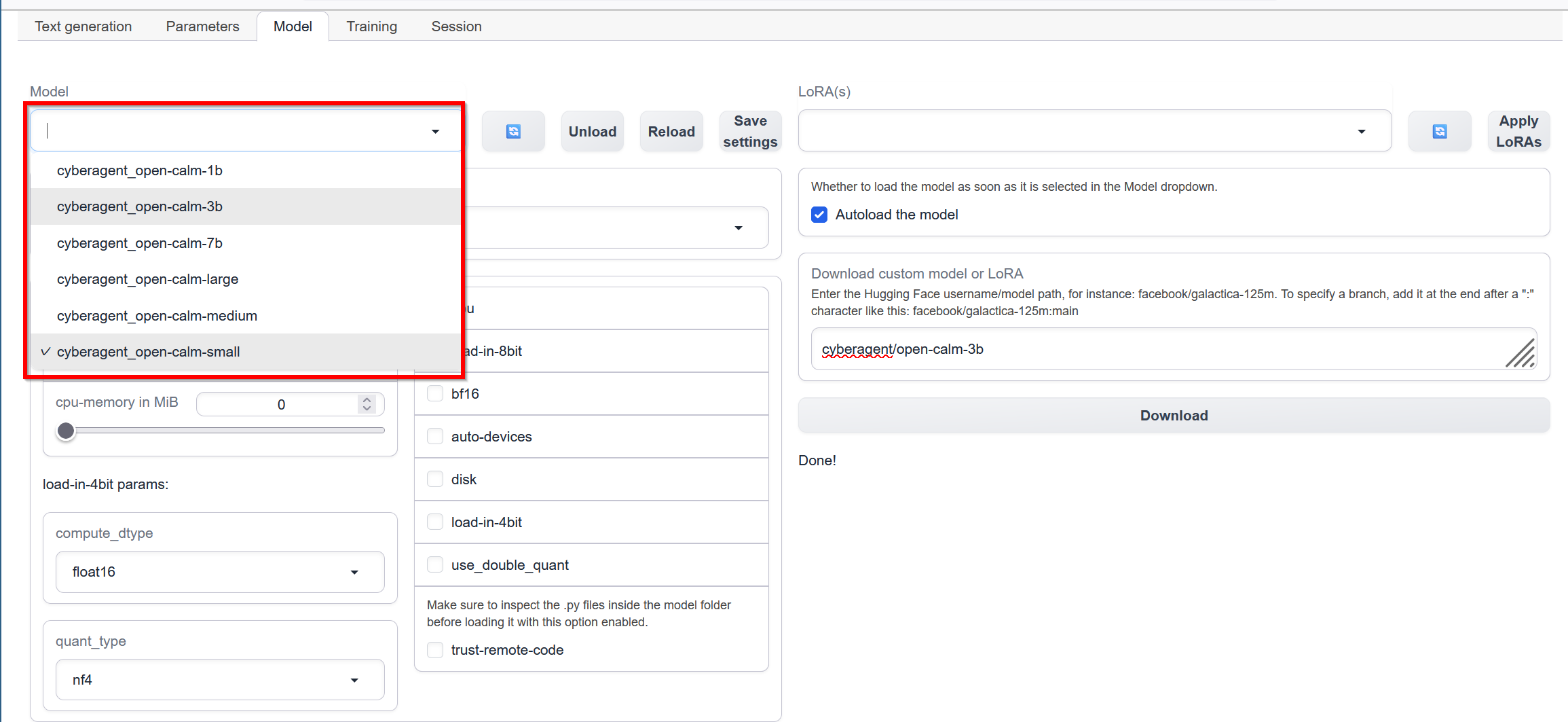Click the textarea resize handle
The image size is (1568, 722).
[1520, 353]
